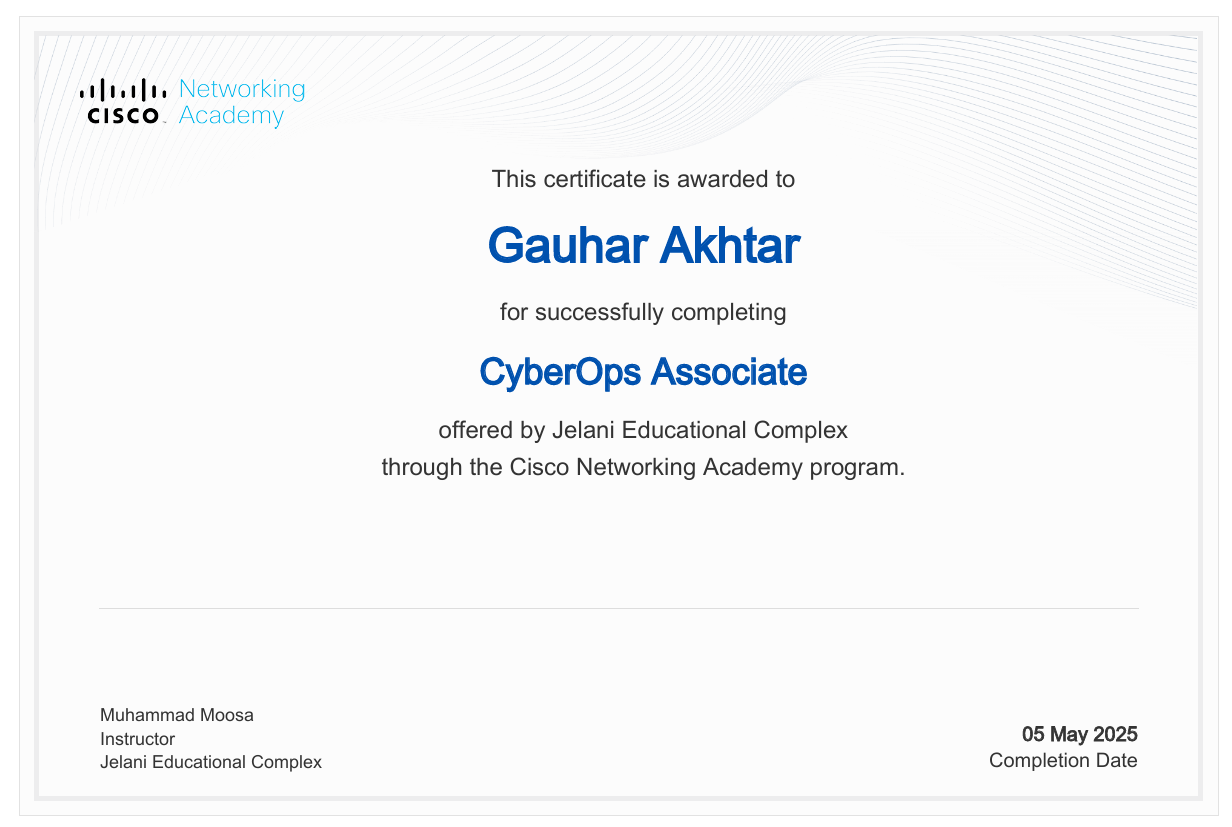Click the 'Completion Date' label
The height and width of the screenshot is (827, 1232).
(1063, 761)
